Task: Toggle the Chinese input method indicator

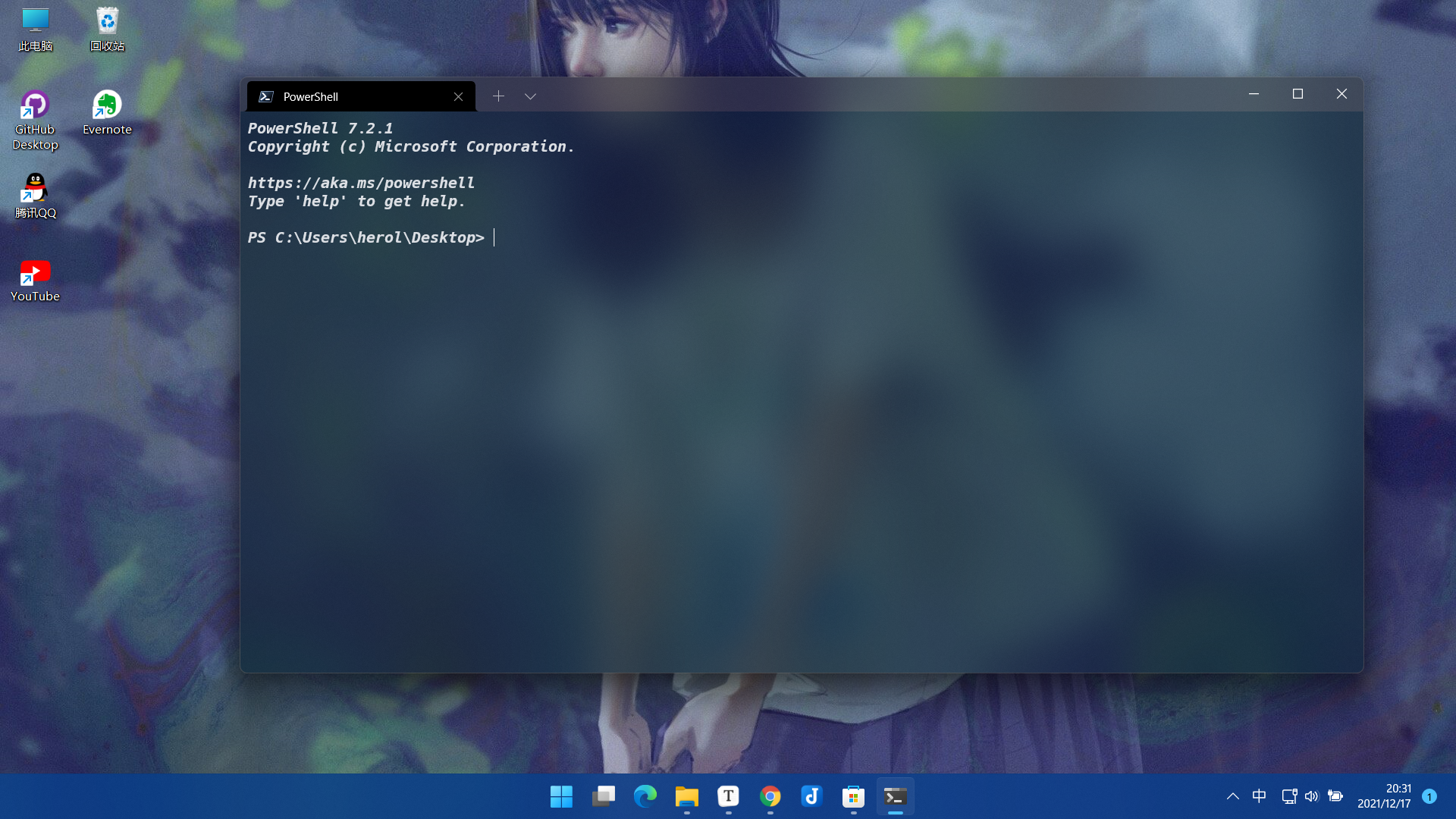Action: click(x=1259, y=796)
